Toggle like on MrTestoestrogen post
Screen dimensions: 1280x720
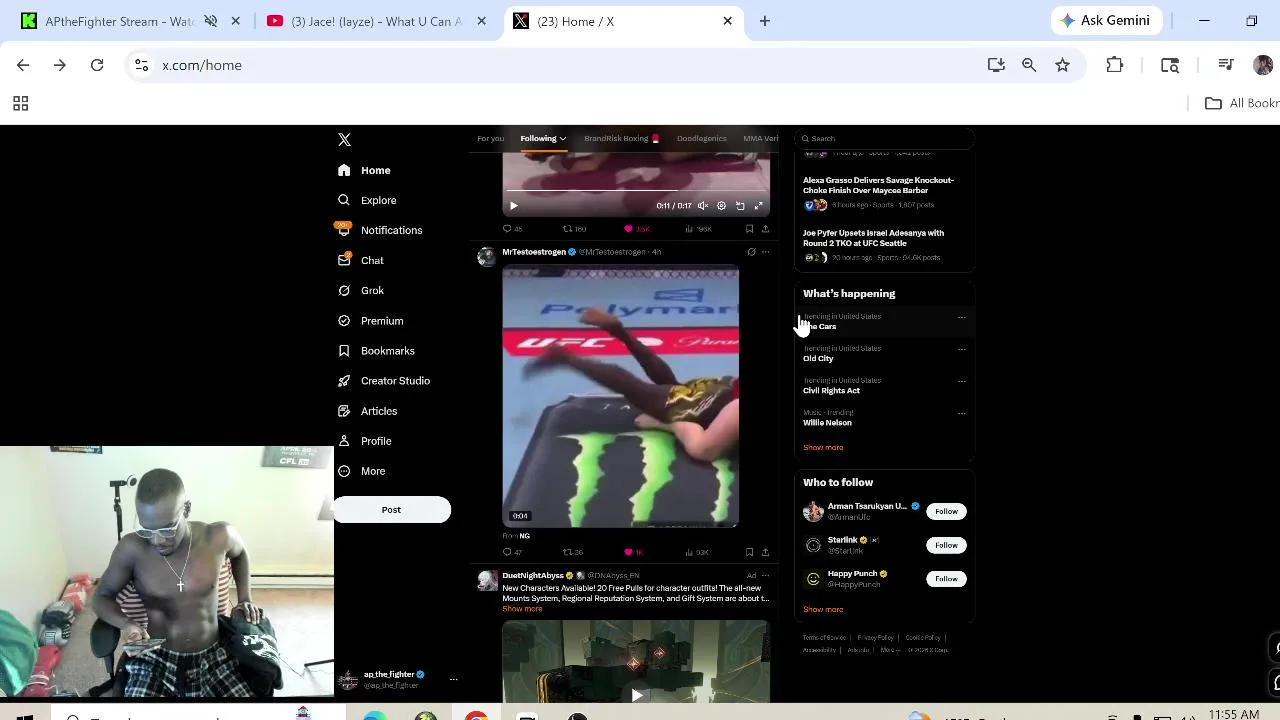point(633,552)
